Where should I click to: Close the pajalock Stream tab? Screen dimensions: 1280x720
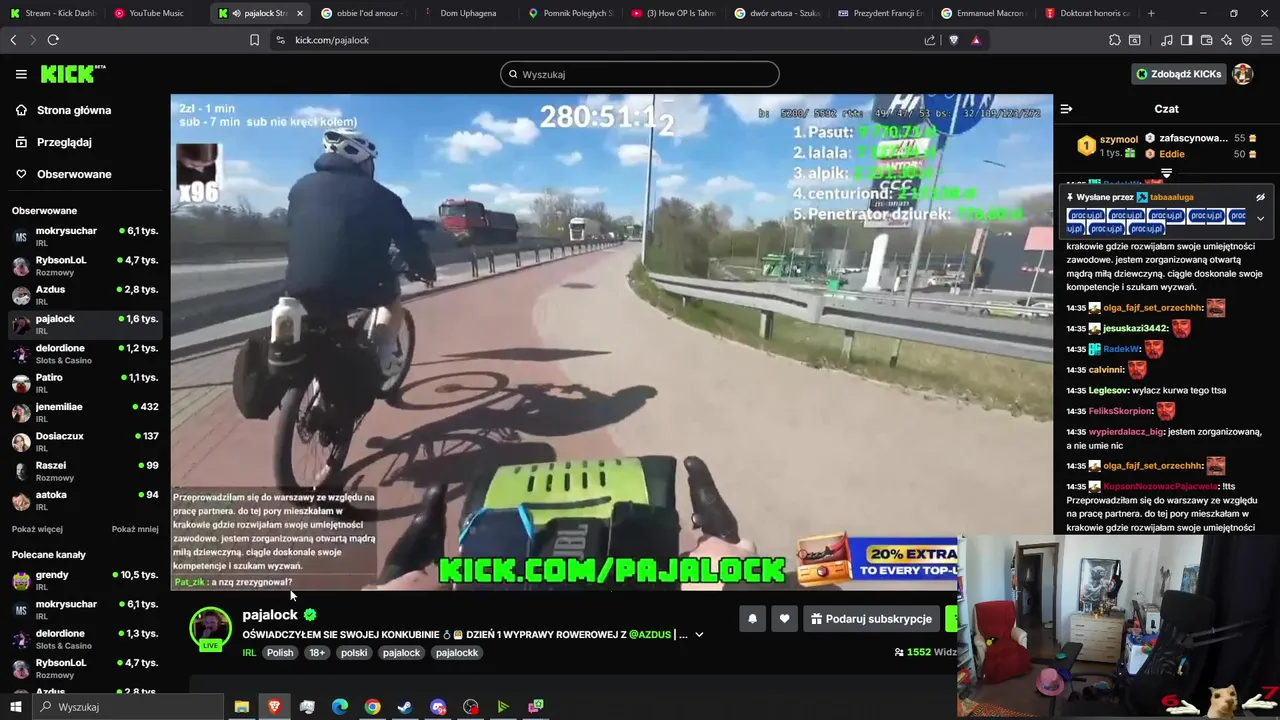(299, 13)
